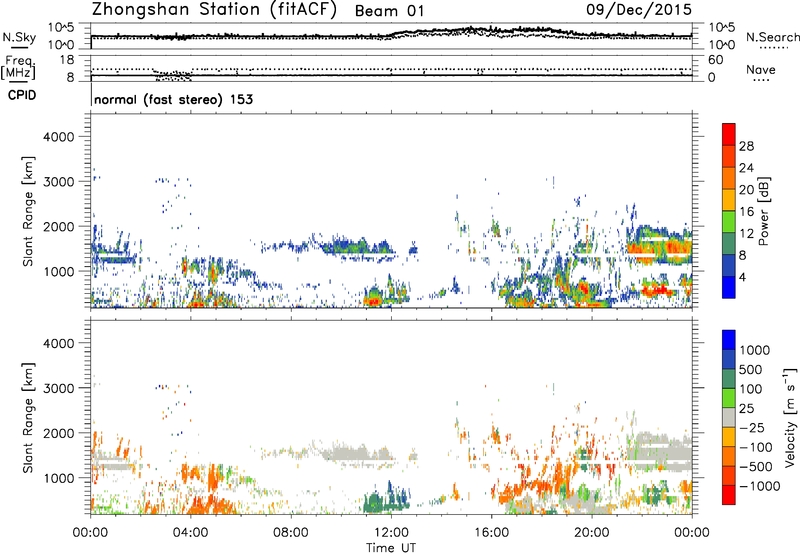Click the "Power [dB]" colorbar title
The width and height of the screenshot is (800, 554).
click(764, 211)
